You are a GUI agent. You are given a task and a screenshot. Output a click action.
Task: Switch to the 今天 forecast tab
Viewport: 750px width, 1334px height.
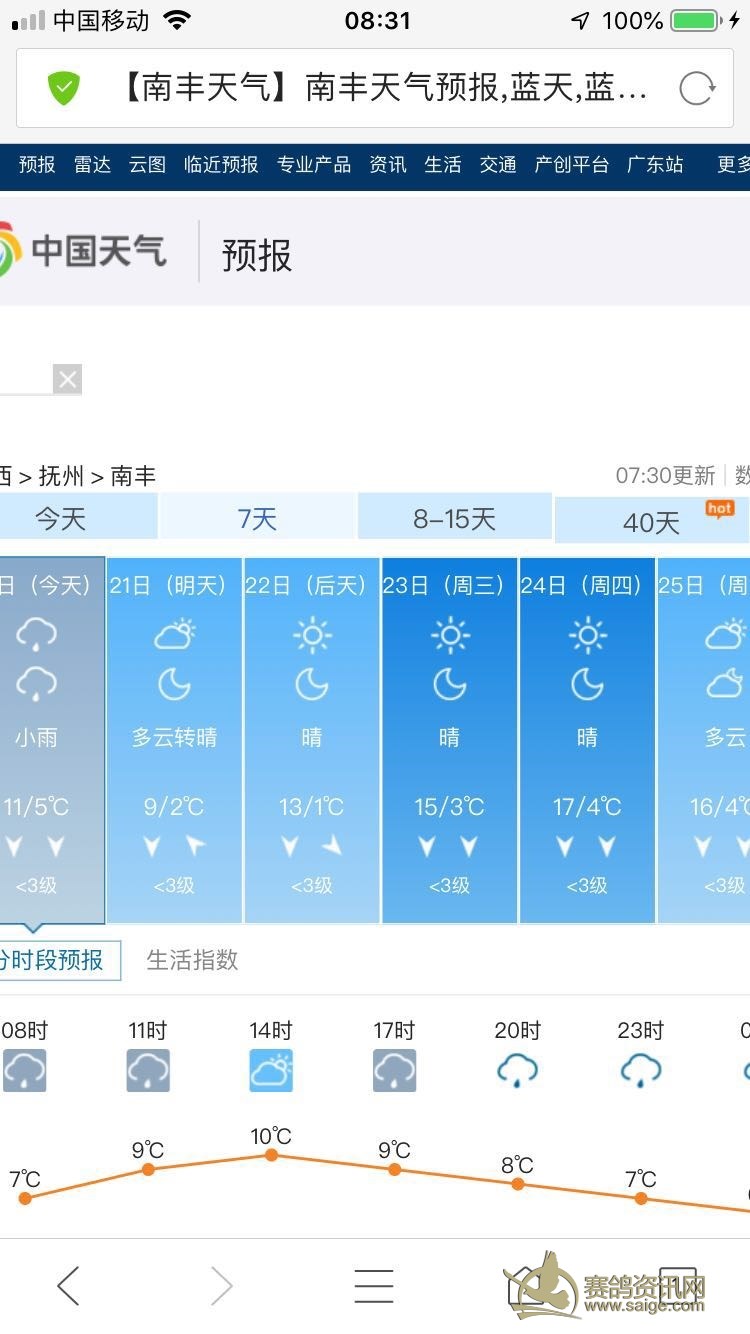click(x=78, y=518)
